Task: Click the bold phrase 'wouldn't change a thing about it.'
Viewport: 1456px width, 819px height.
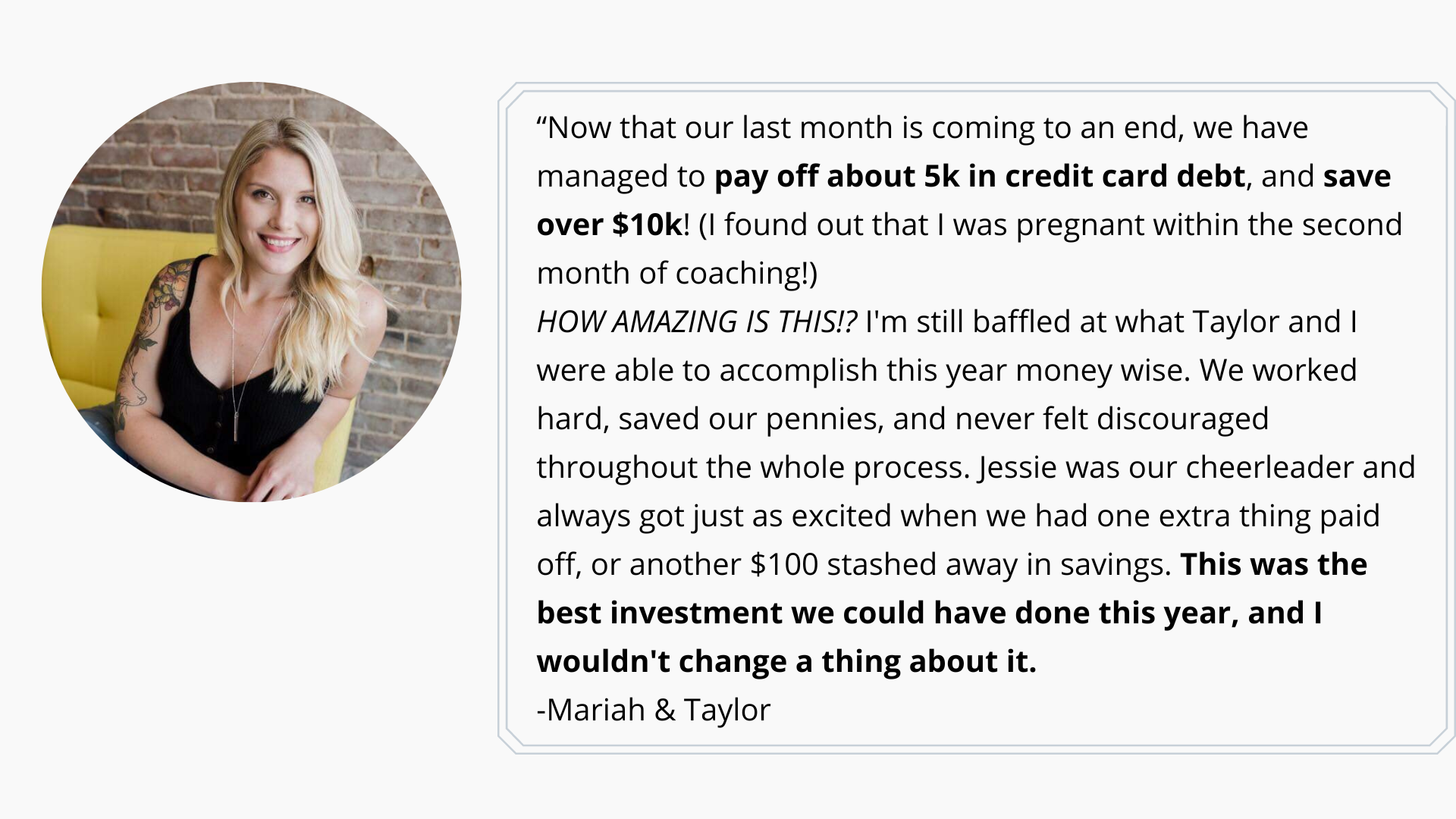Action: 786,662
